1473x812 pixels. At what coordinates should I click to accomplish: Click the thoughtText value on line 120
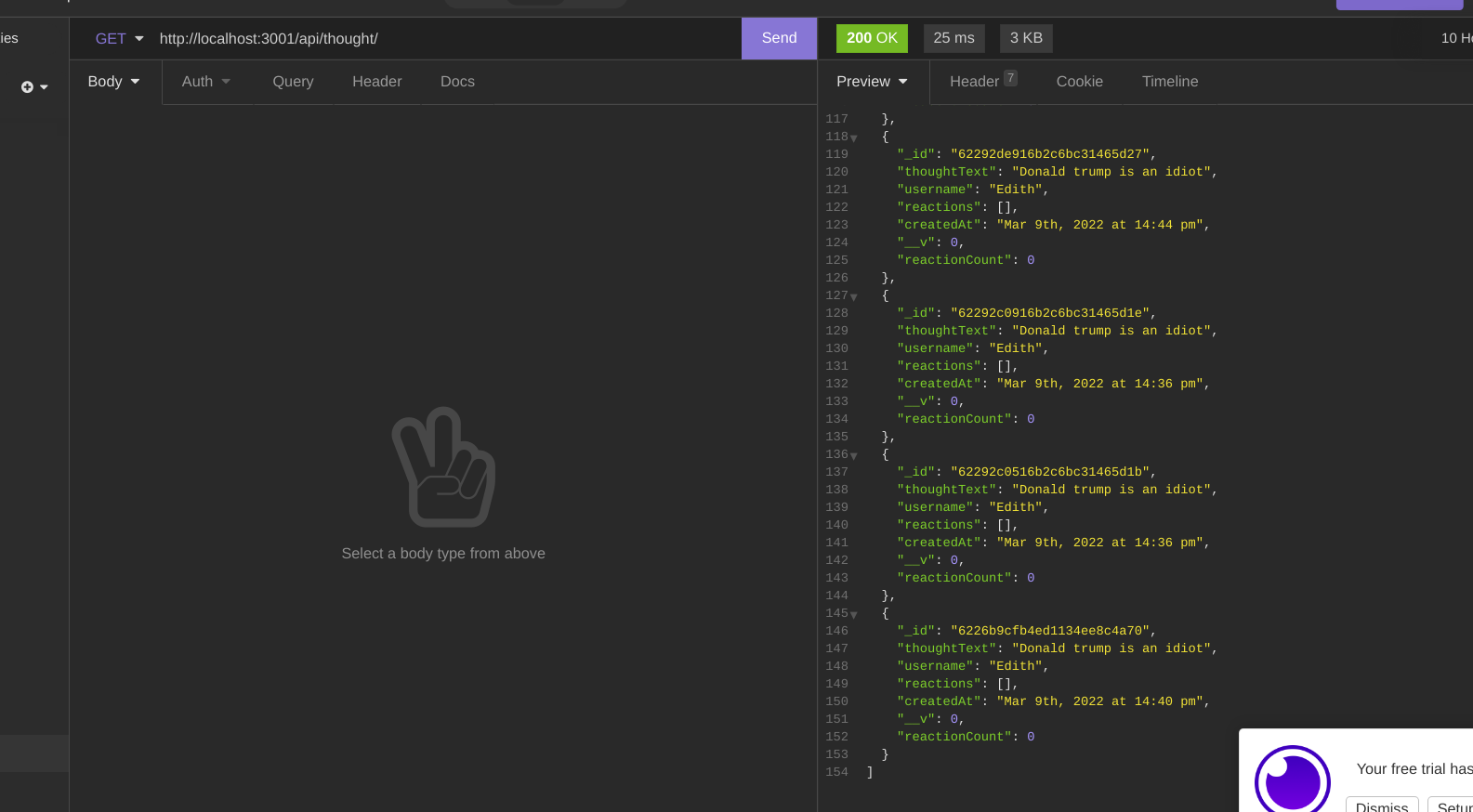pos(1111,172)
